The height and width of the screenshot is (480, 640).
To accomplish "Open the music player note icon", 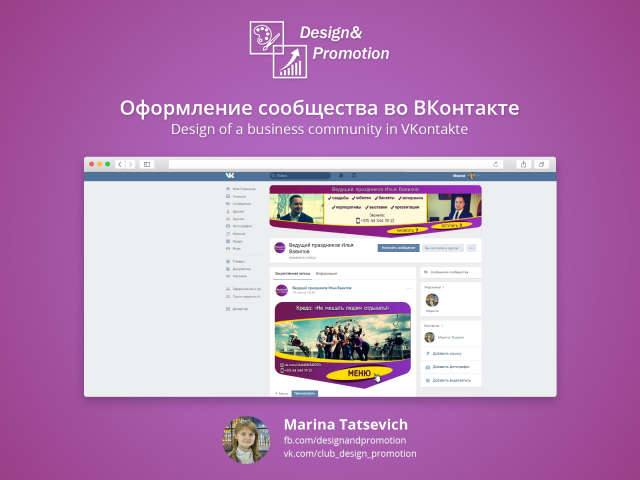I will pyautogui.click(x=354, y=176).
